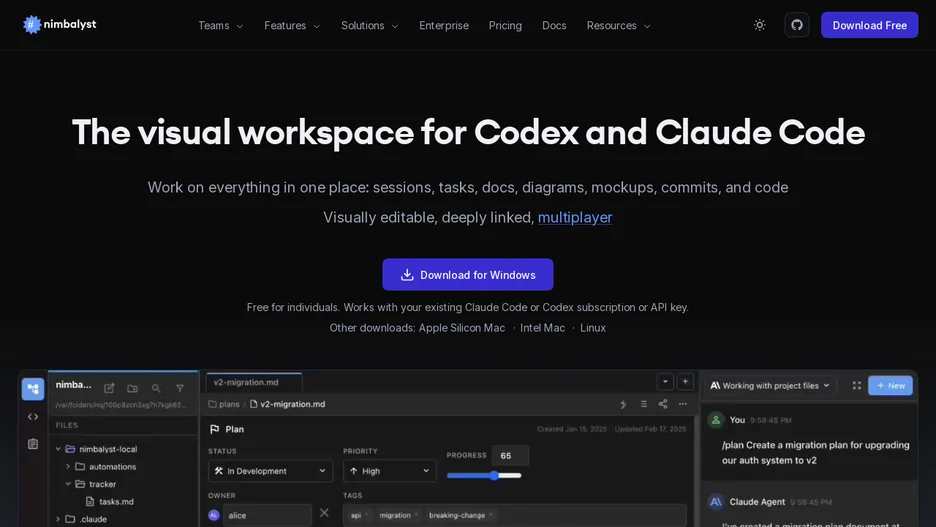Expand the Solutions menu
Viewport: 936px width, 527px height.
coord(370,26)
